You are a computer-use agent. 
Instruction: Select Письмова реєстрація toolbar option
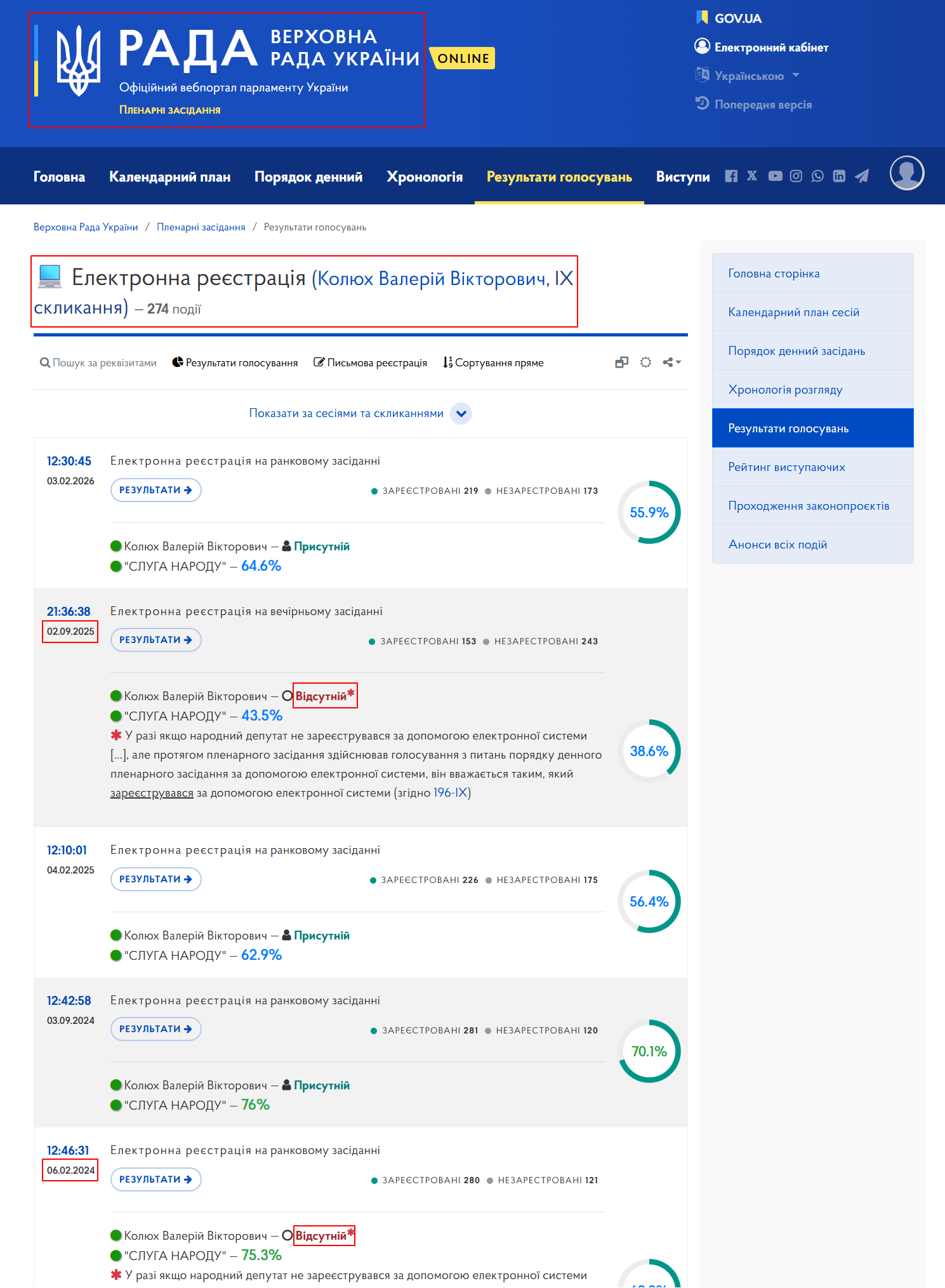pos(370,362)
